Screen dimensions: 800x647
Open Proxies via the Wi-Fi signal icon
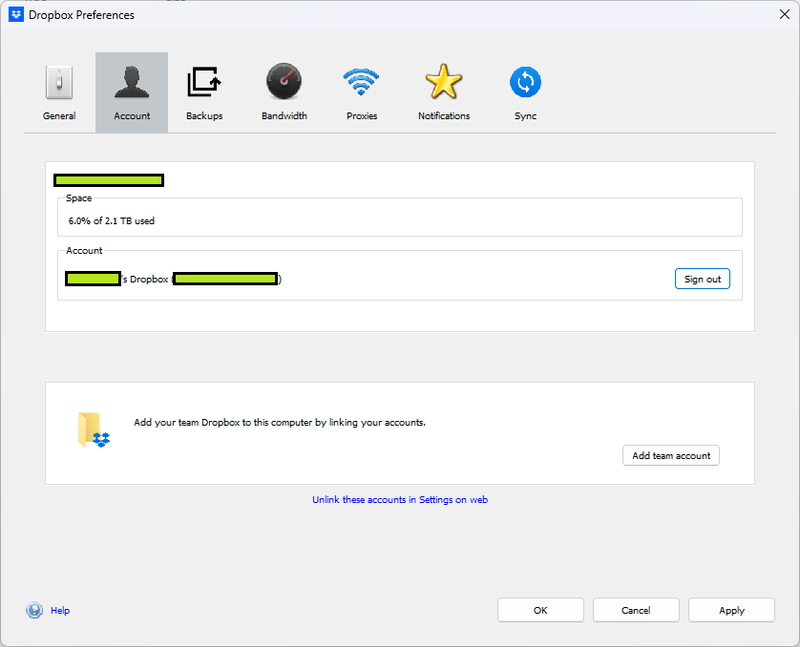pyautogui.click(x=361, y=83)
